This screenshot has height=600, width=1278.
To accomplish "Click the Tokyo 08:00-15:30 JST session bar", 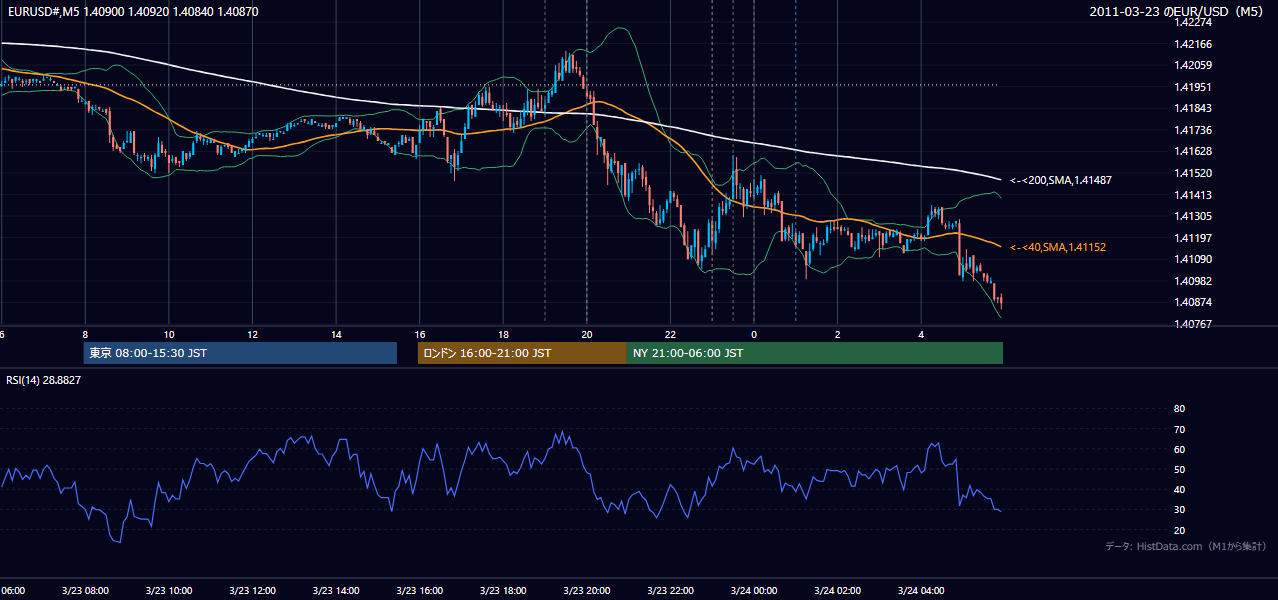I will point(240,353).
